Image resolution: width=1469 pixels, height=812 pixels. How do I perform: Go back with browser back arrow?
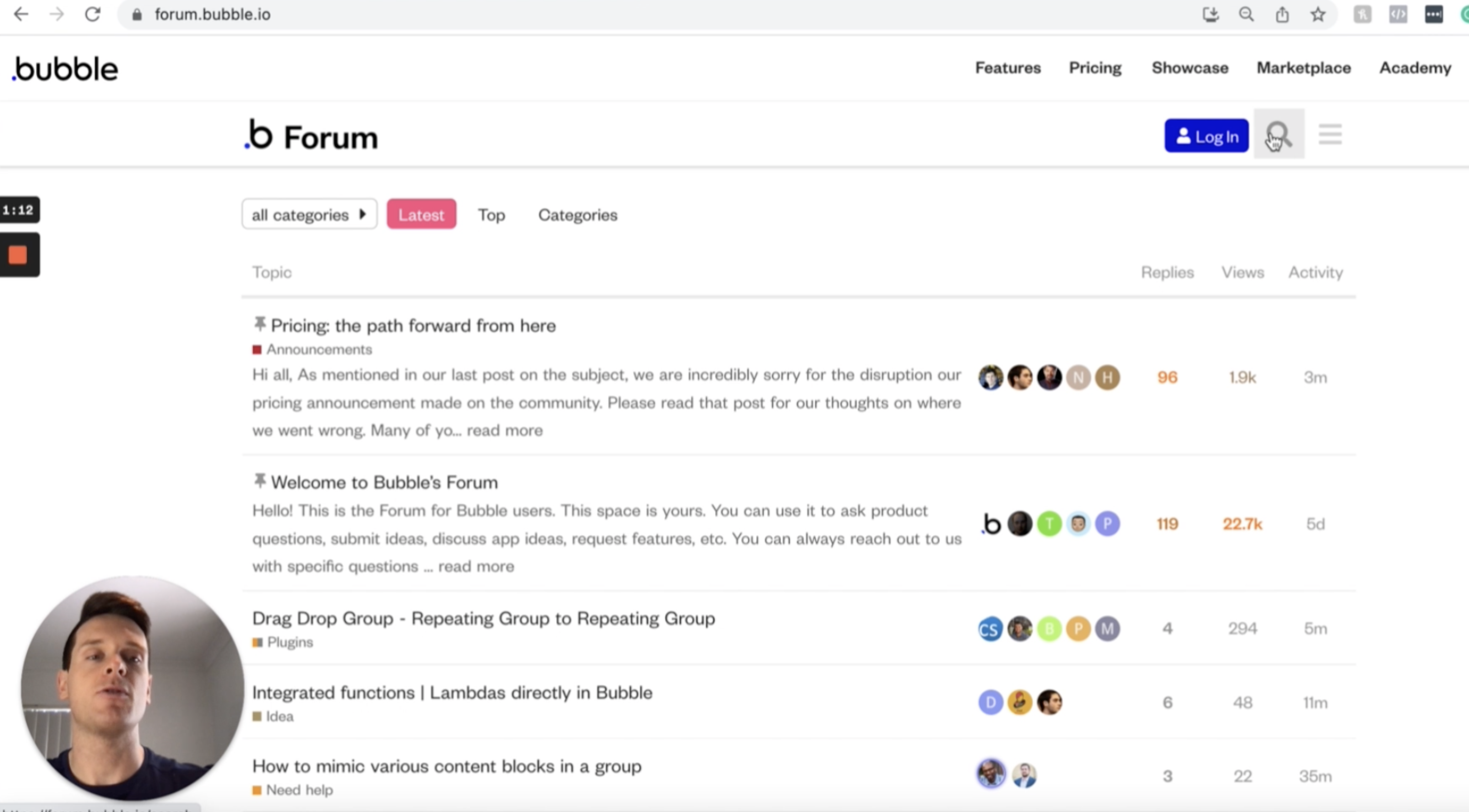pos(21,14)
